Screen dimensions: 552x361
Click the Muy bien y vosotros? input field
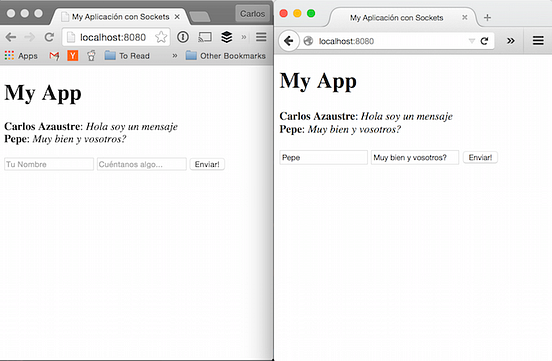415,157
